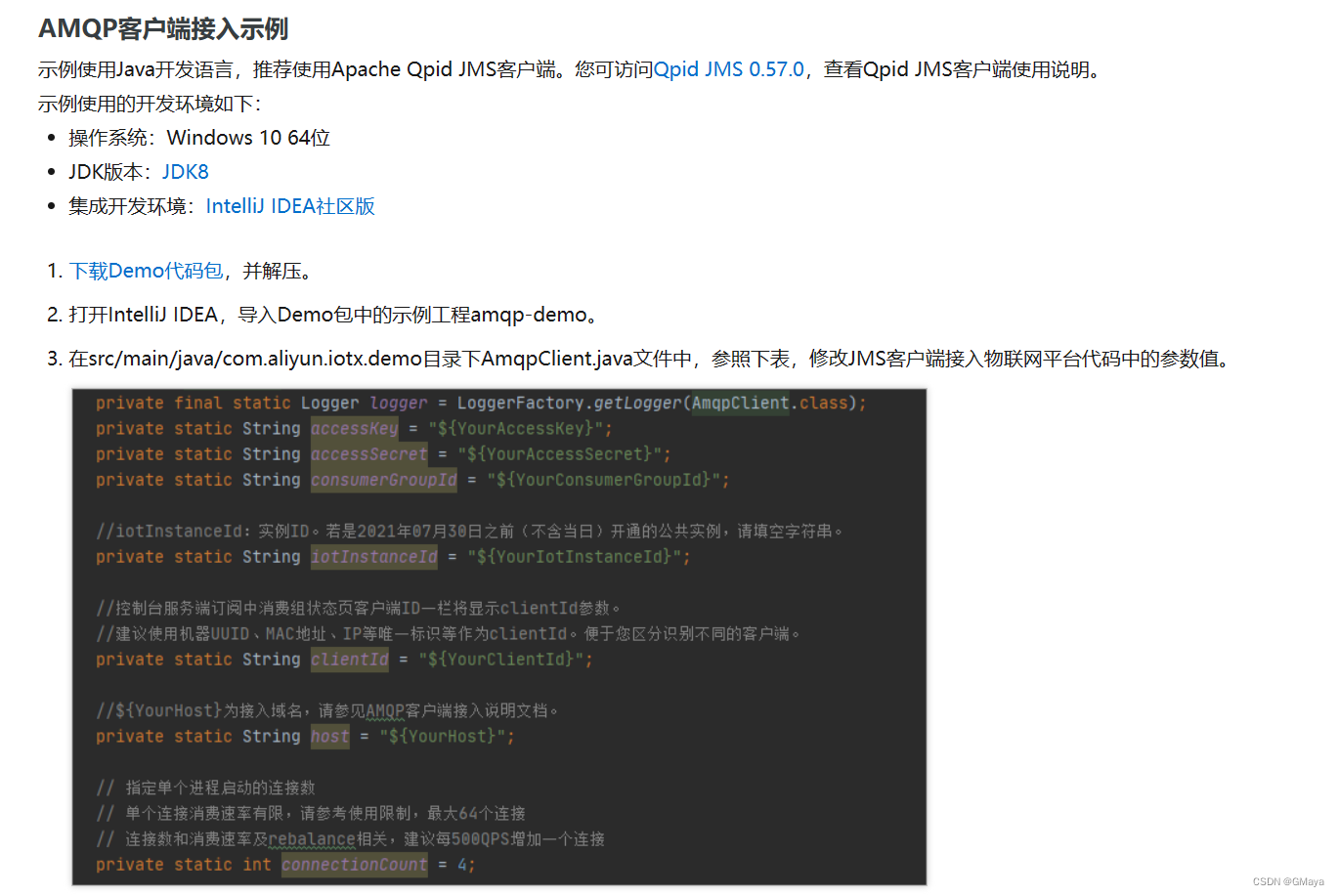Click step 3 AmqpClient.java instruction text

point(649,359)
